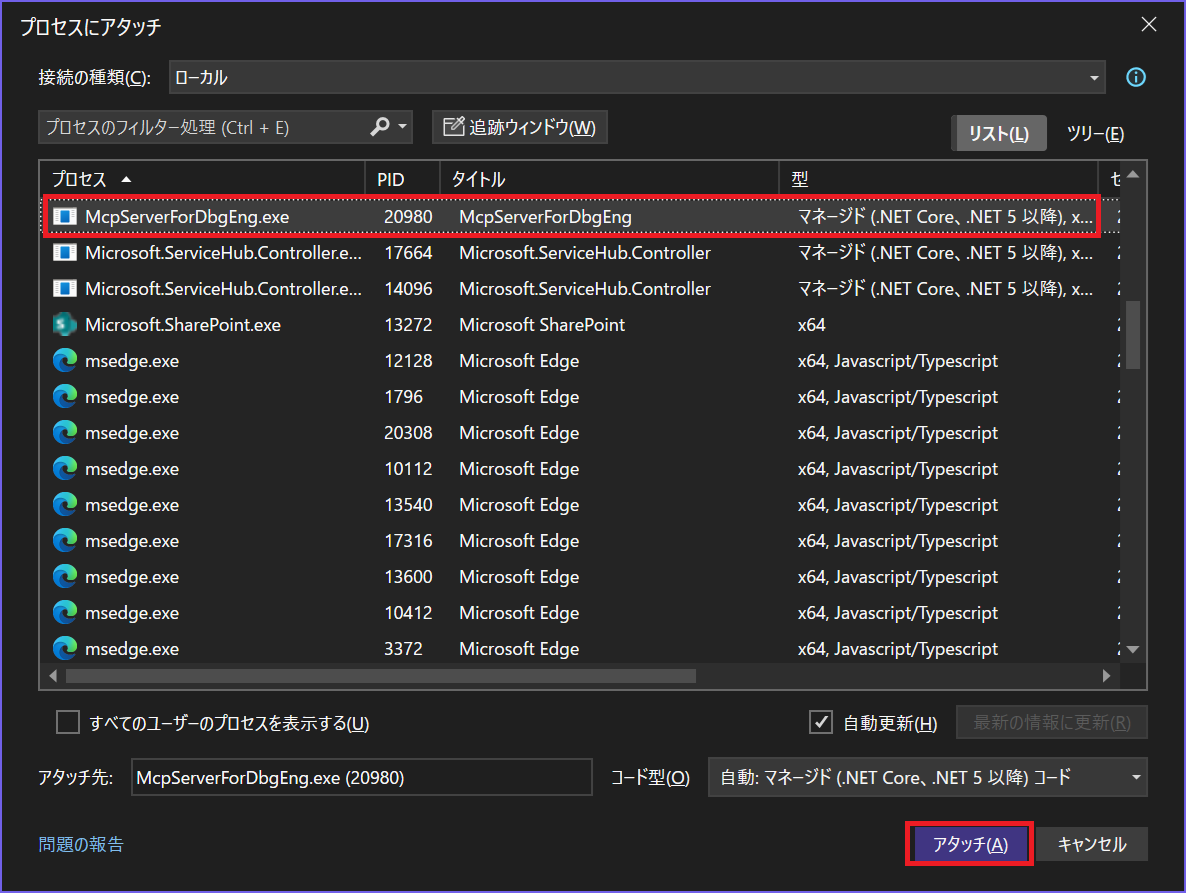Select the McpServerForDbgEng.exe row name

click(187, 217)
